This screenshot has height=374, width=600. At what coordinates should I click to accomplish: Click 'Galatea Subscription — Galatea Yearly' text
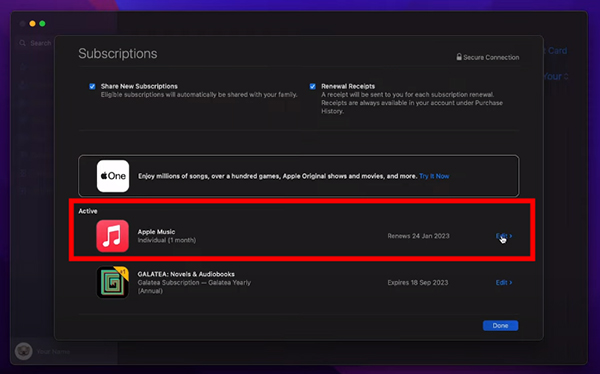(x=194, y=283)
